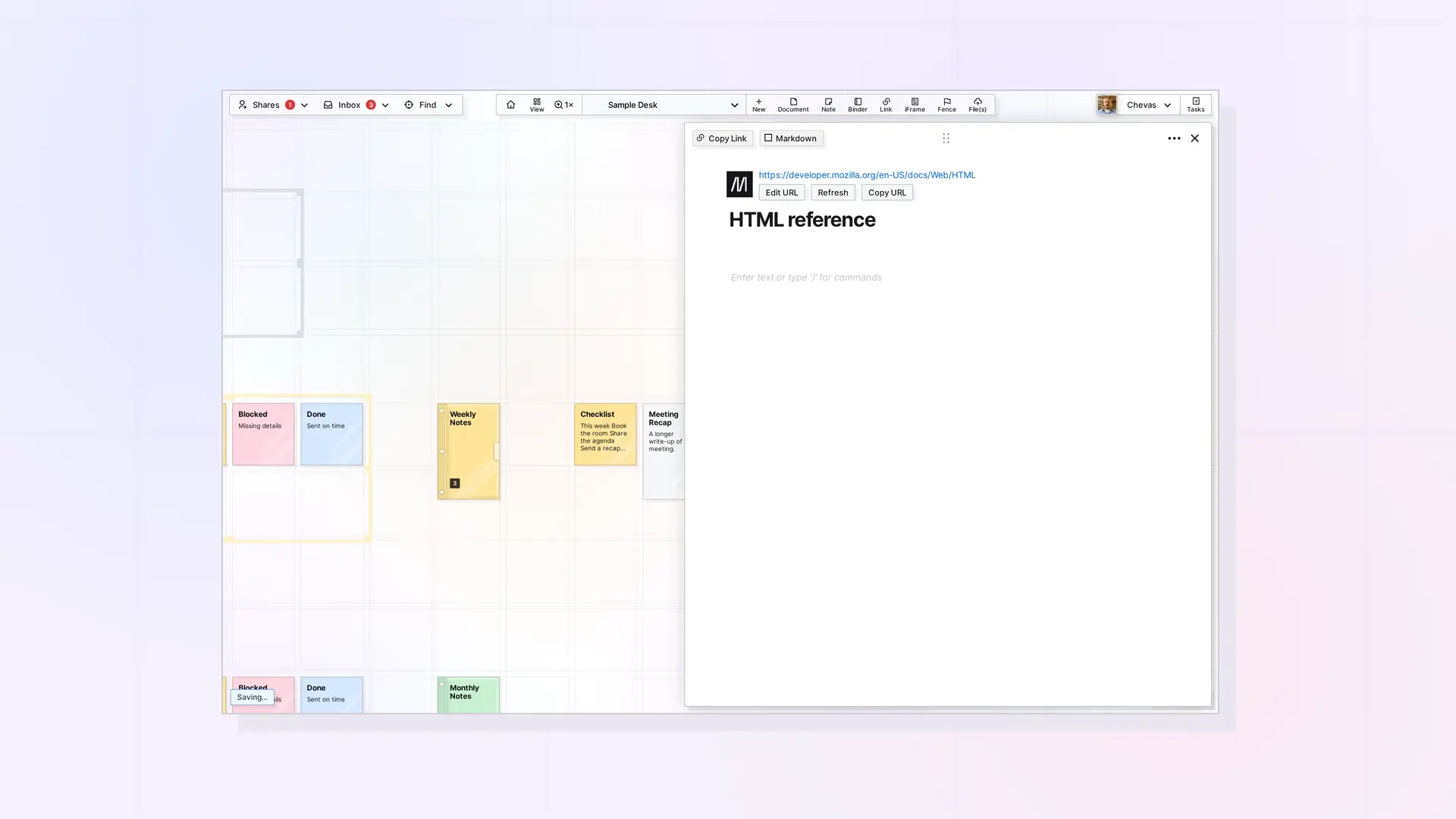The height and width of the screenshot is (819, 1456).
Task: Create a New item
Action: 758,105
